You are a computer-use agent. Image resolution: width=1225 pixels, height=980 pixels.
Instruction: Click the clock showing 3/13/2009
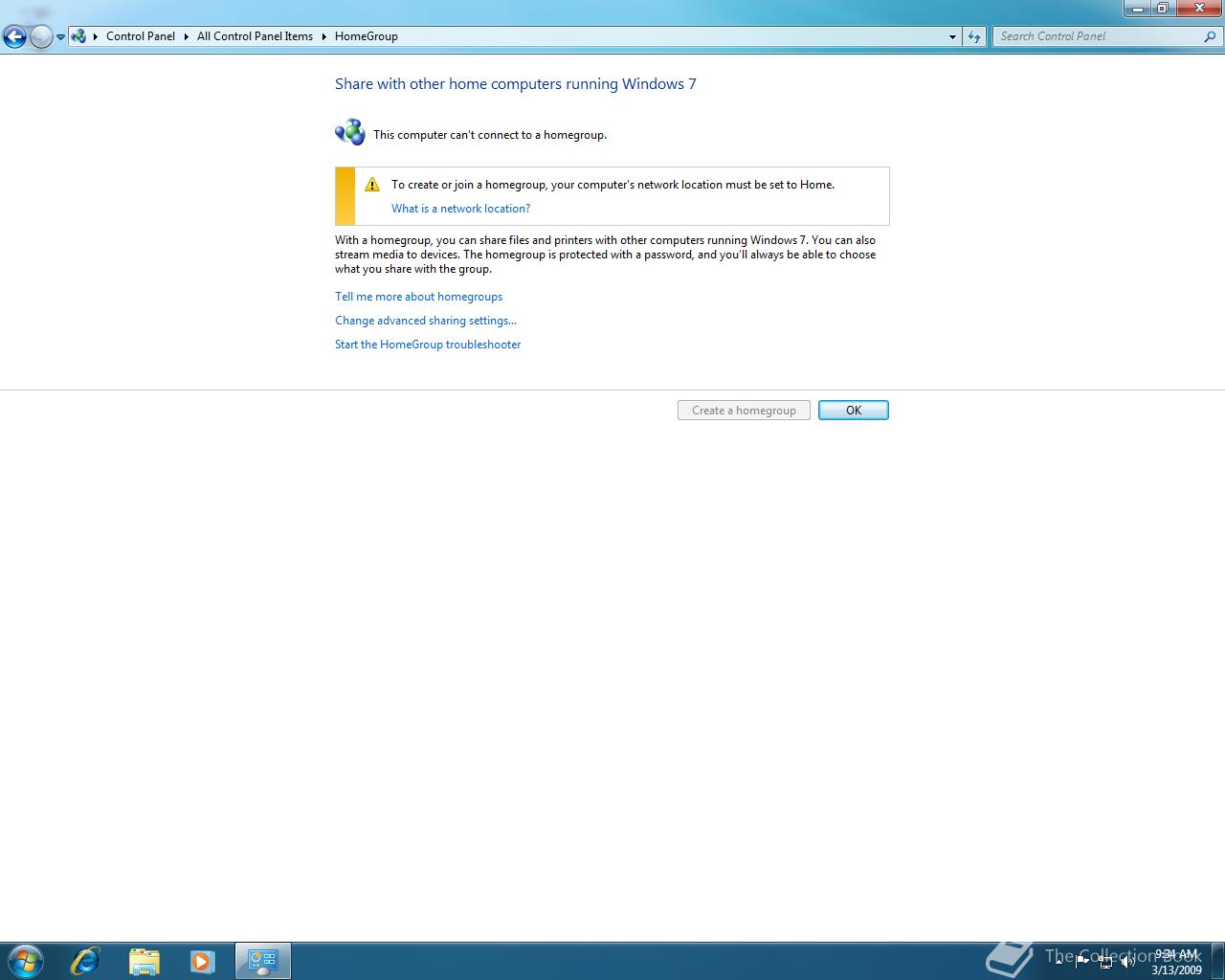1176,962
